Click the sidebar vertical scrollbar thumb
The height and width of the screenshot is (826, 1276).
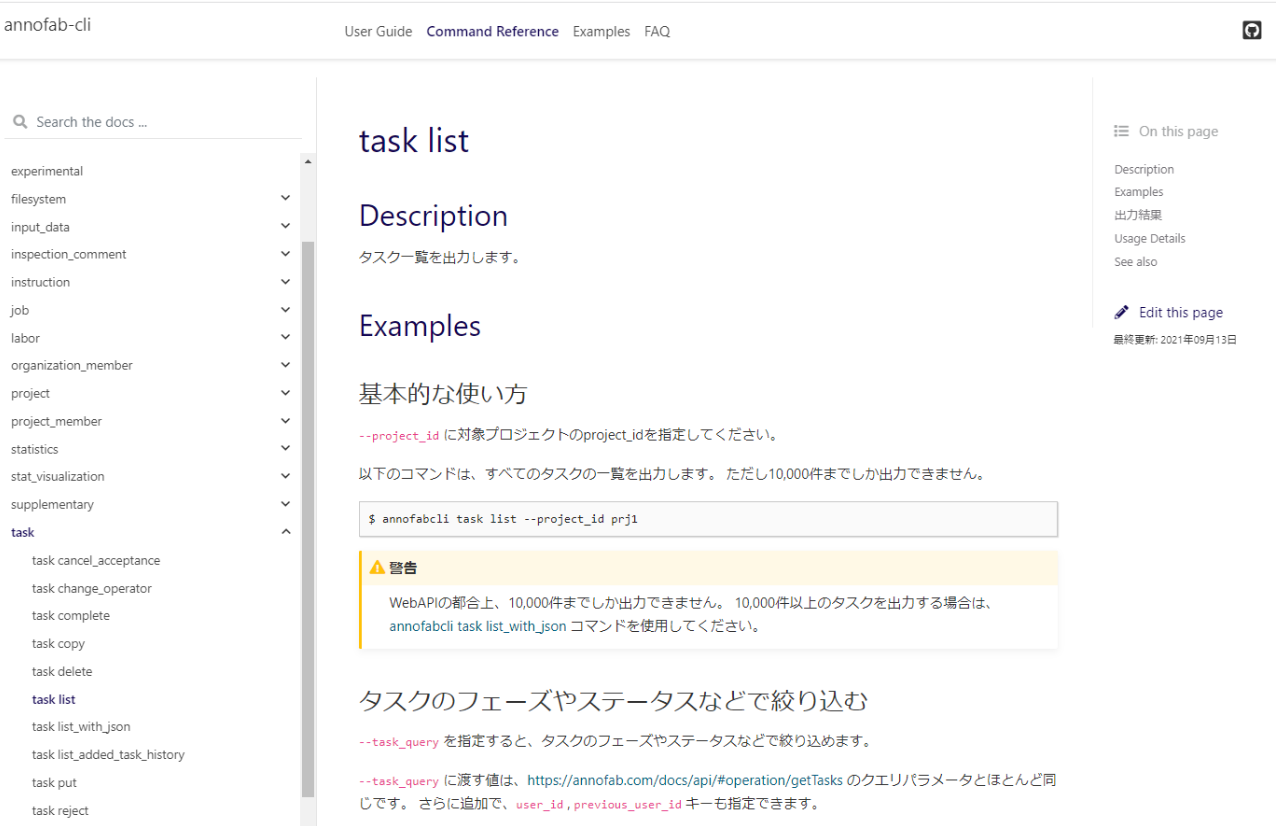pos(308,518)
